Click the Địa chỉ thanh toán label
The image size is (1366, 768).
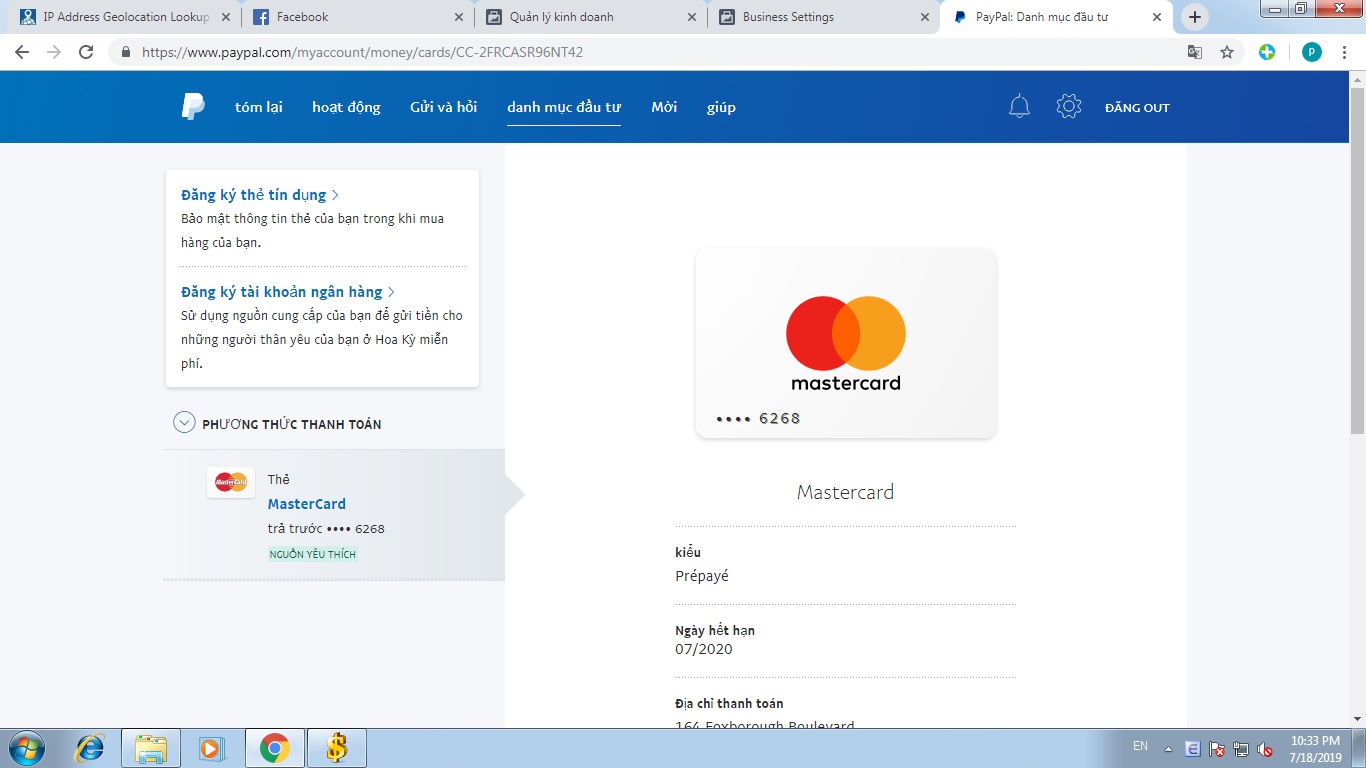tap(730, 704)
